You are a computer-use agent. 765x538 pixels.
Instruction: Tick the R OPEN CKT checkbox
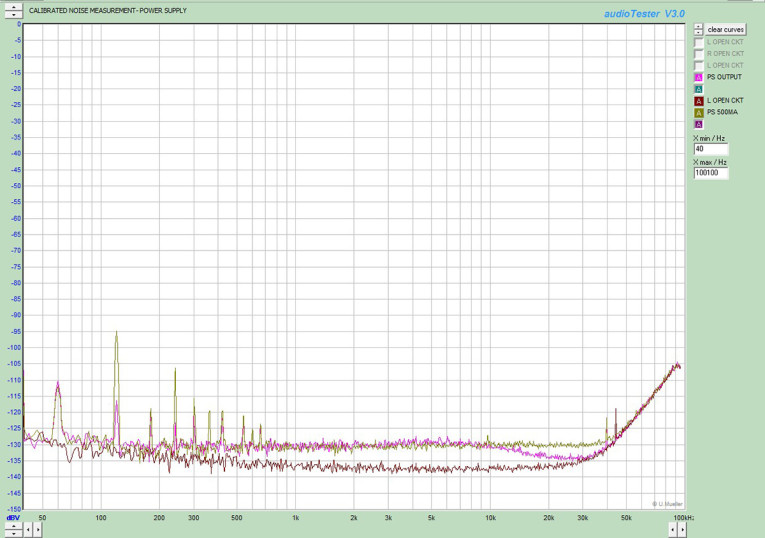coord(699,54)
